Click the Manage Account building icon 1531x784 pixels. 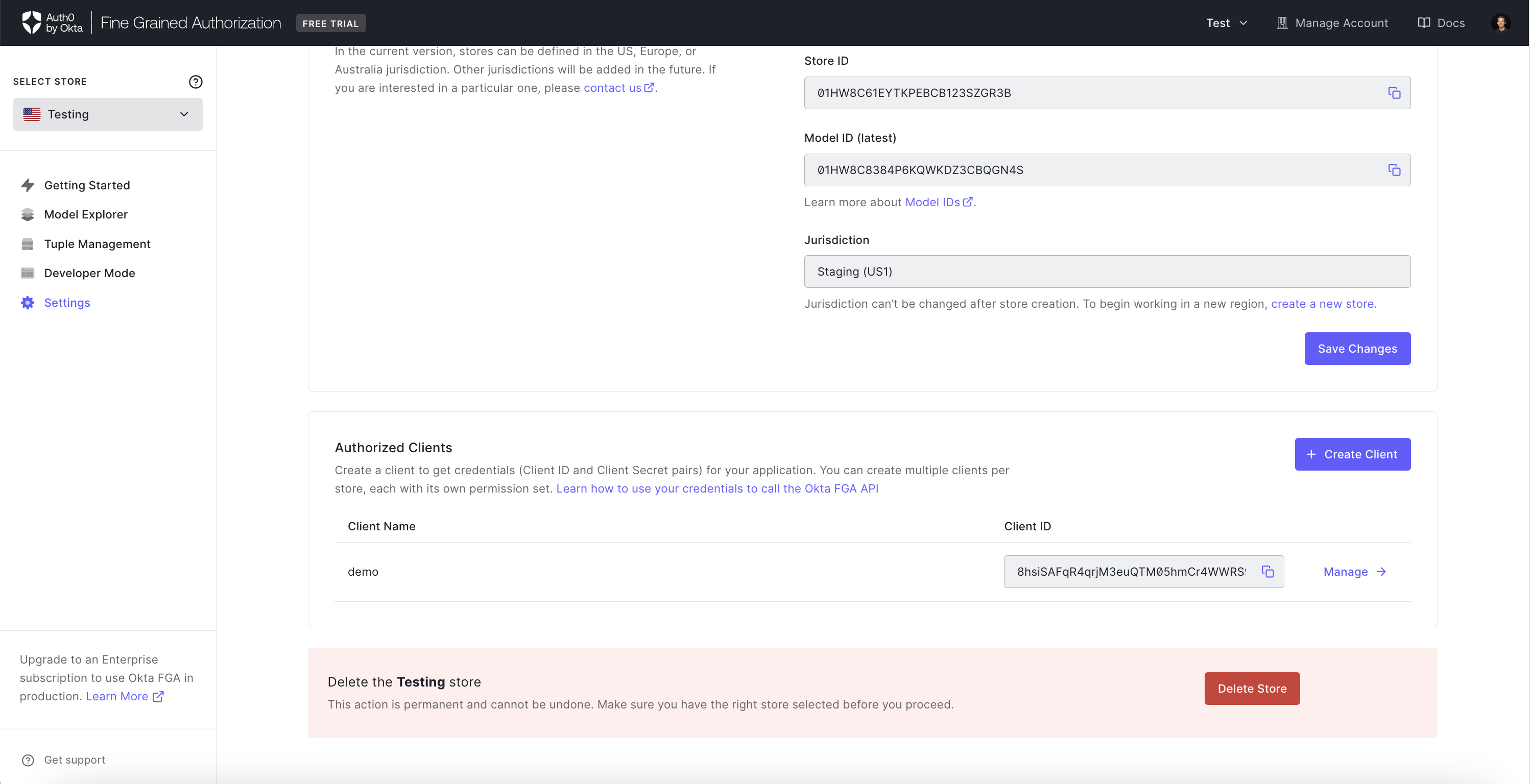(x=1282, y=23)
